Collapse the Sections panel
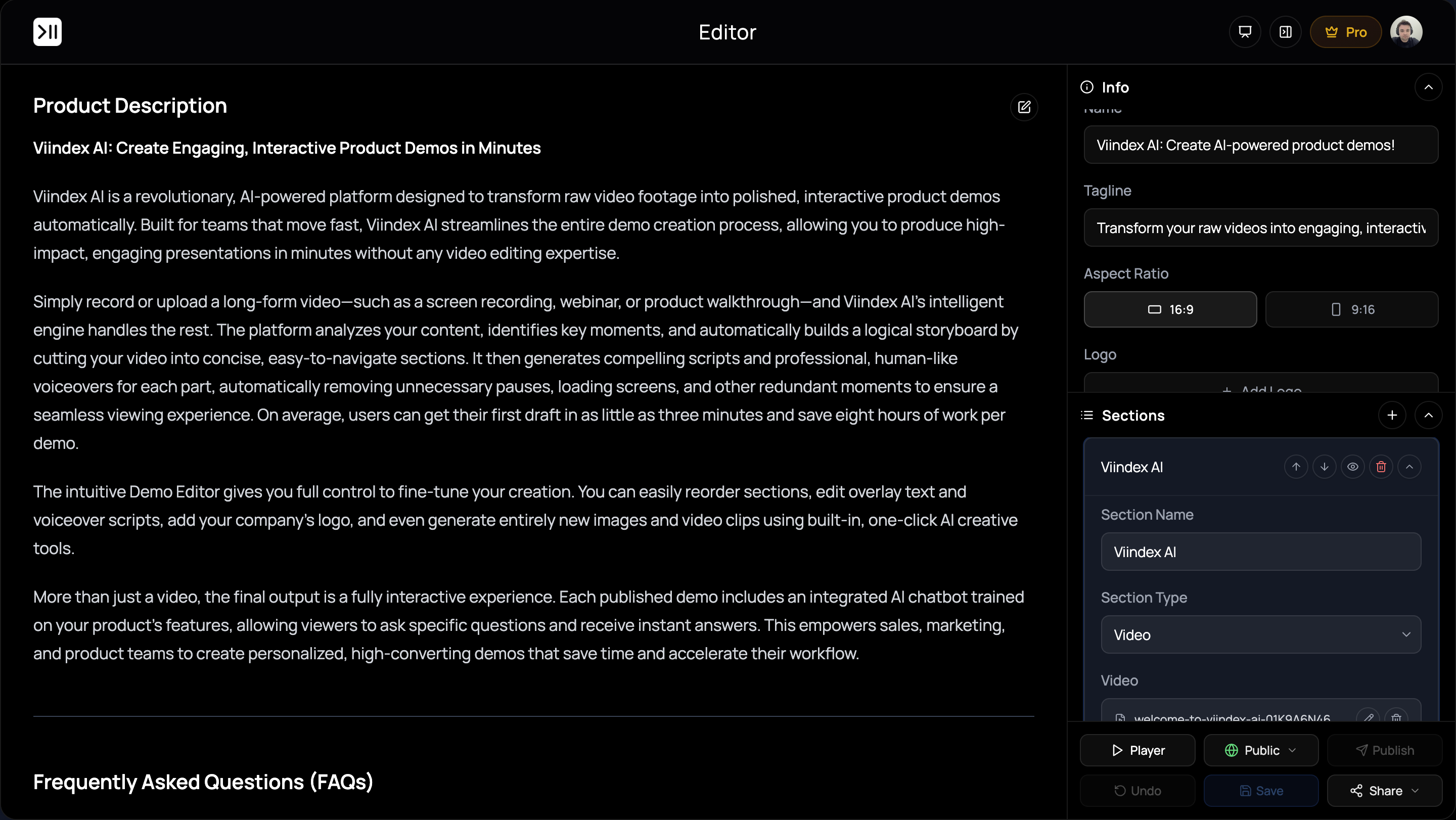This screenshot has height=820, width=1456. point(1428,416)
